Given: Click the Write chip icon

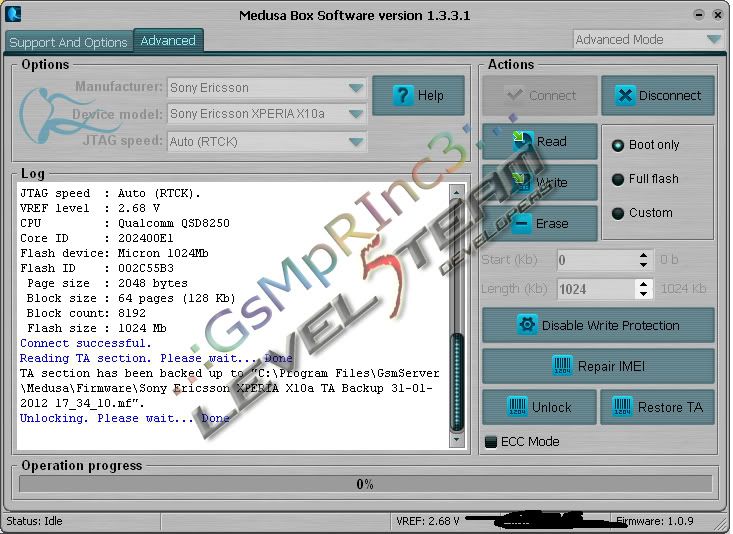Looking at the screenshot, I should [x=521, y=181].
